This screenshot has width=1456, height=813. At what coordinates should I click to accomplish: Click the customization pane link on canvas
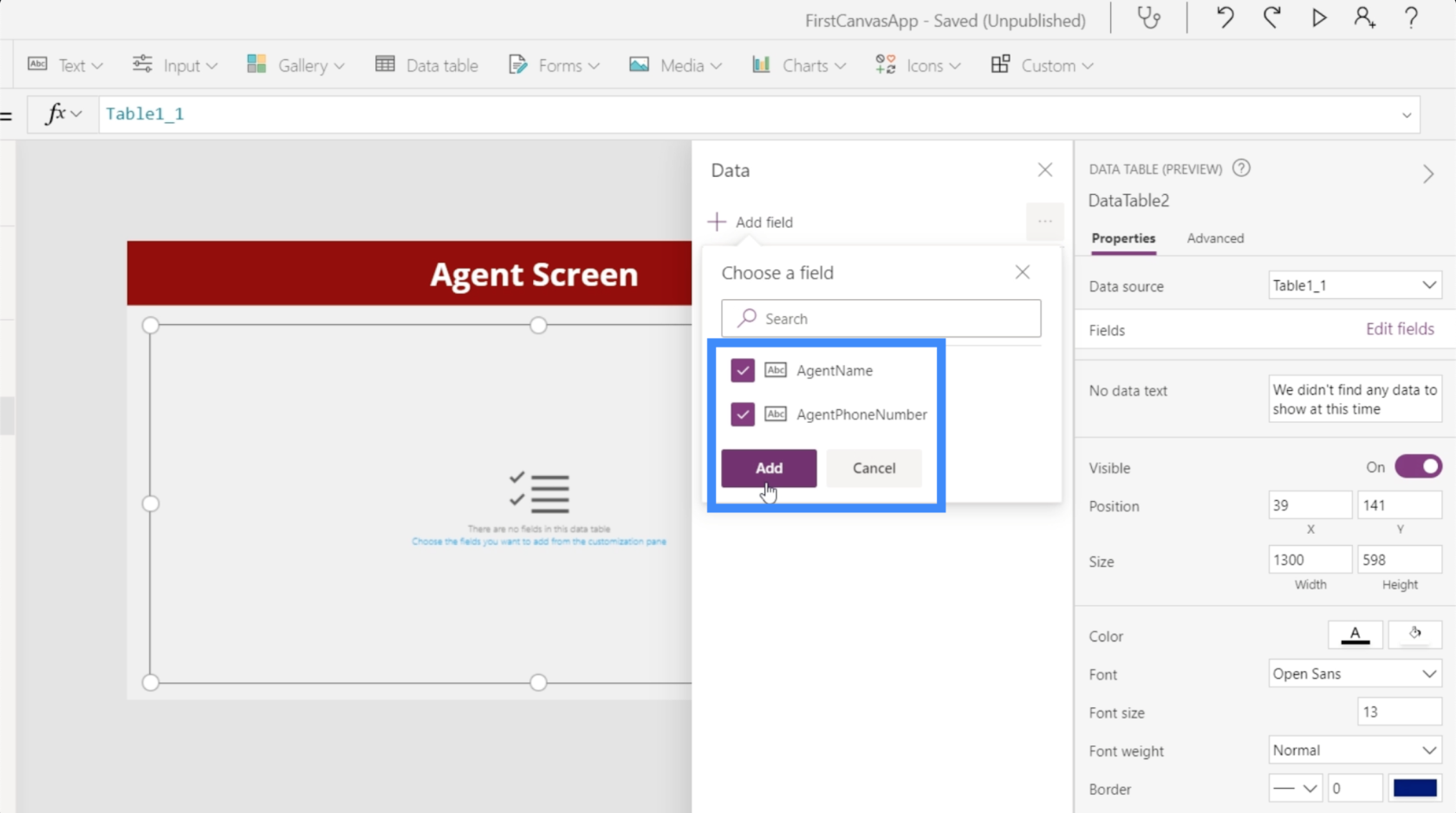539,542
